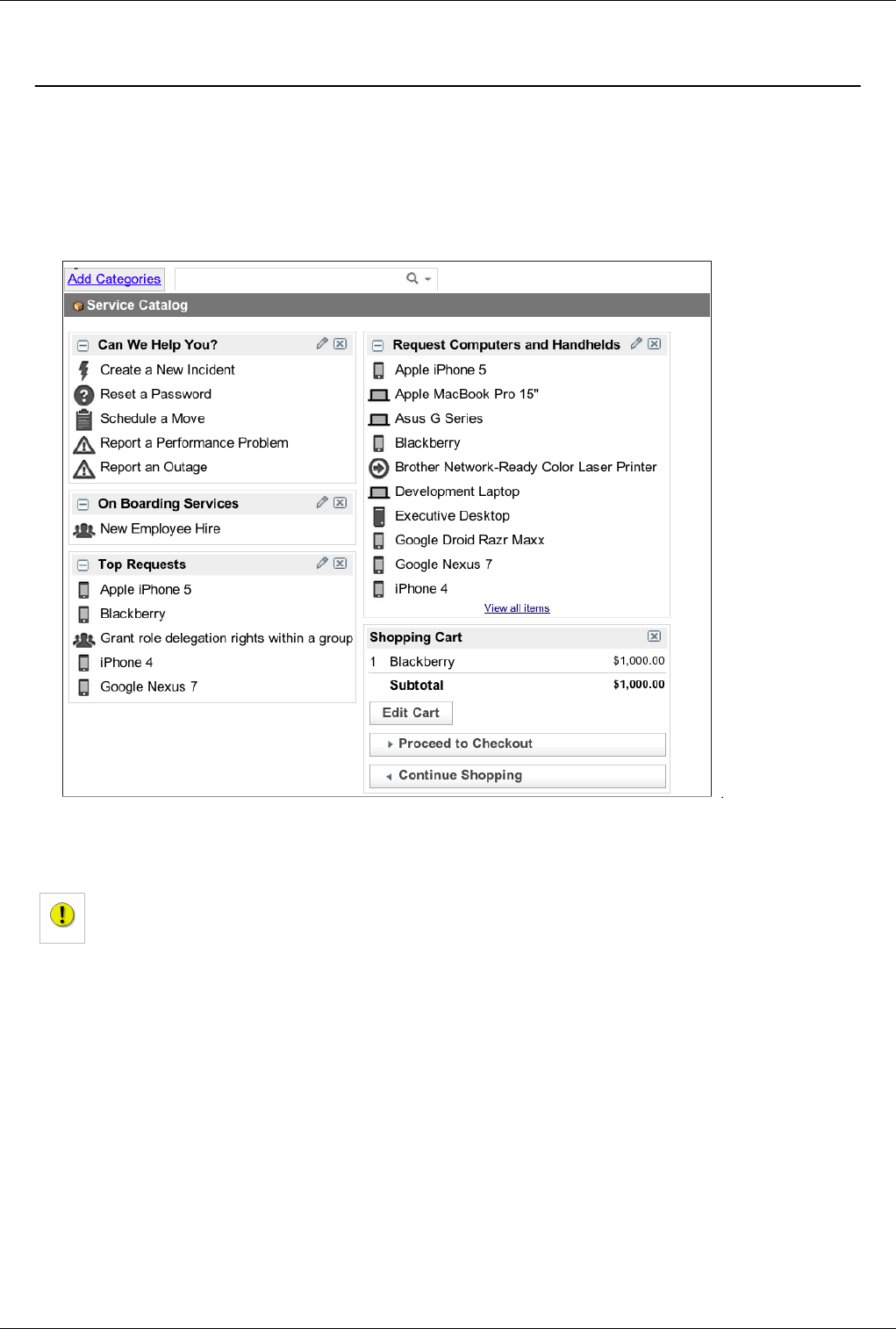Viewport: 896px width, 1329px height.
Task: Remove the Can We Help You? category
Action: [x=340, y=344]
